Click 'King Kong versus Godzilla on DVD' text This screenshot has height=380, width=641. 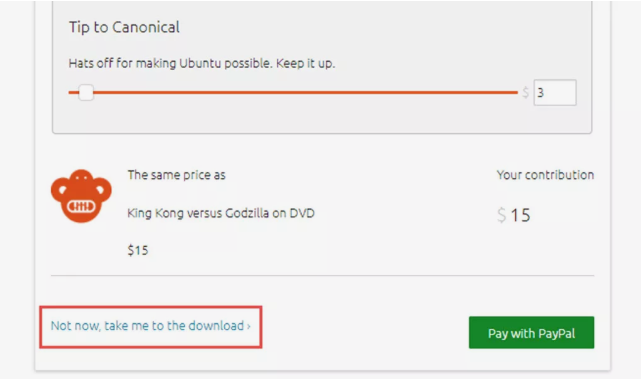[x=221, y=213]
